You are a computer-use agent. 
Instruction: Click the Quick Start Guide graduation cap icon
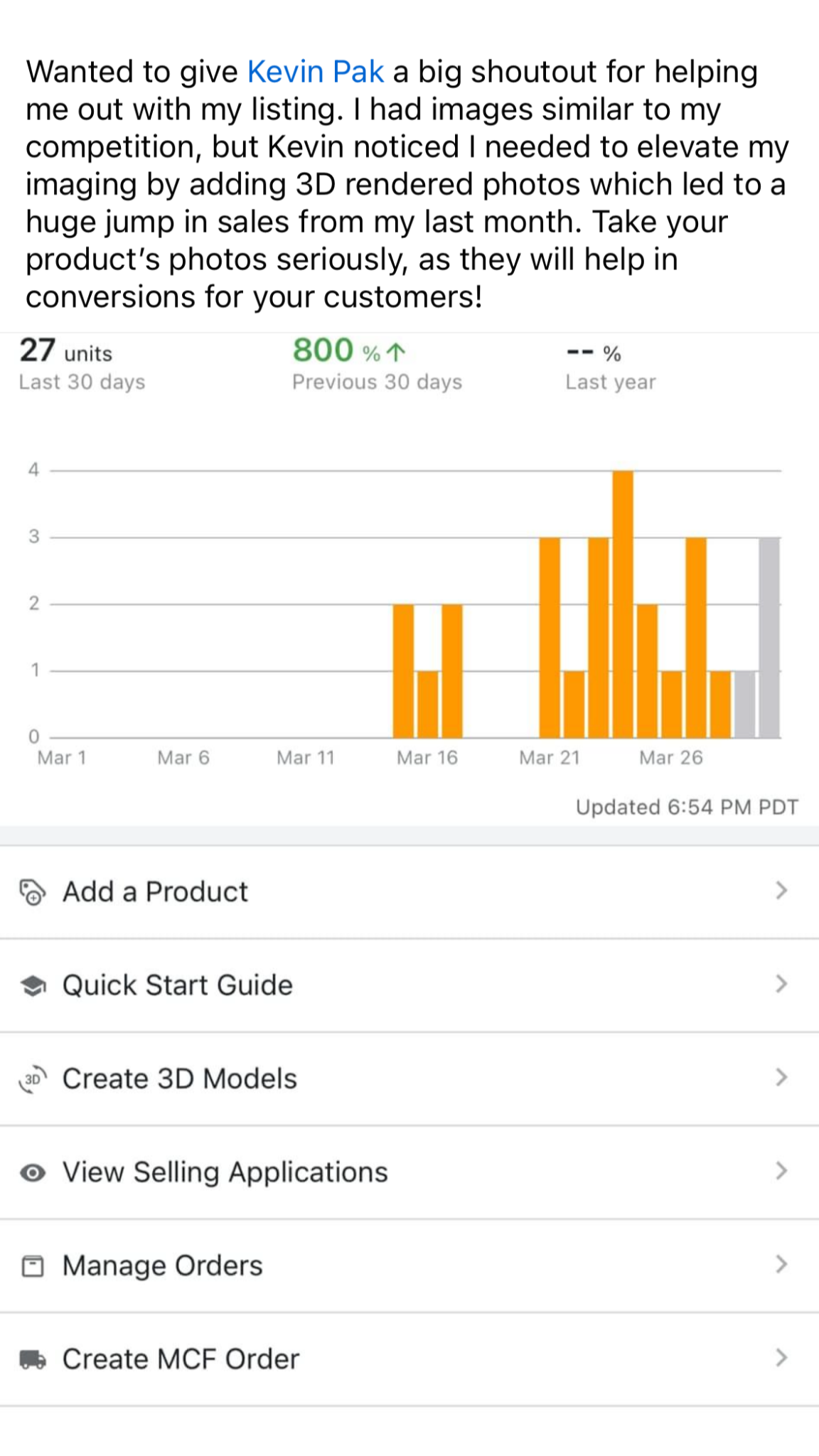32,986
